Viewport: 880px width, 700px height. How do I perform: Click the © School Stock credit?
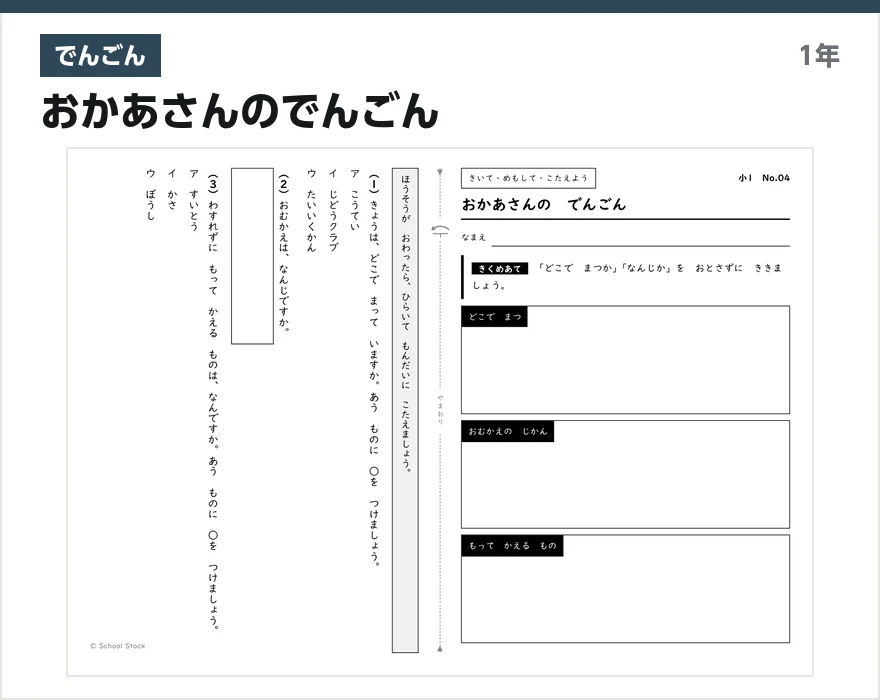click(117, 646)
